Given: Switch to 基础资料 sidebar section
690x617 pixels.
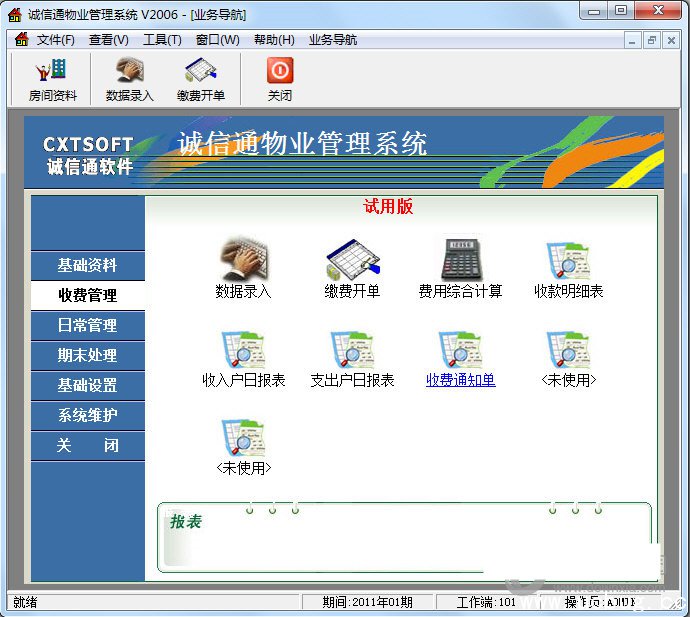Looking at the screenshot, I should 88,266.
